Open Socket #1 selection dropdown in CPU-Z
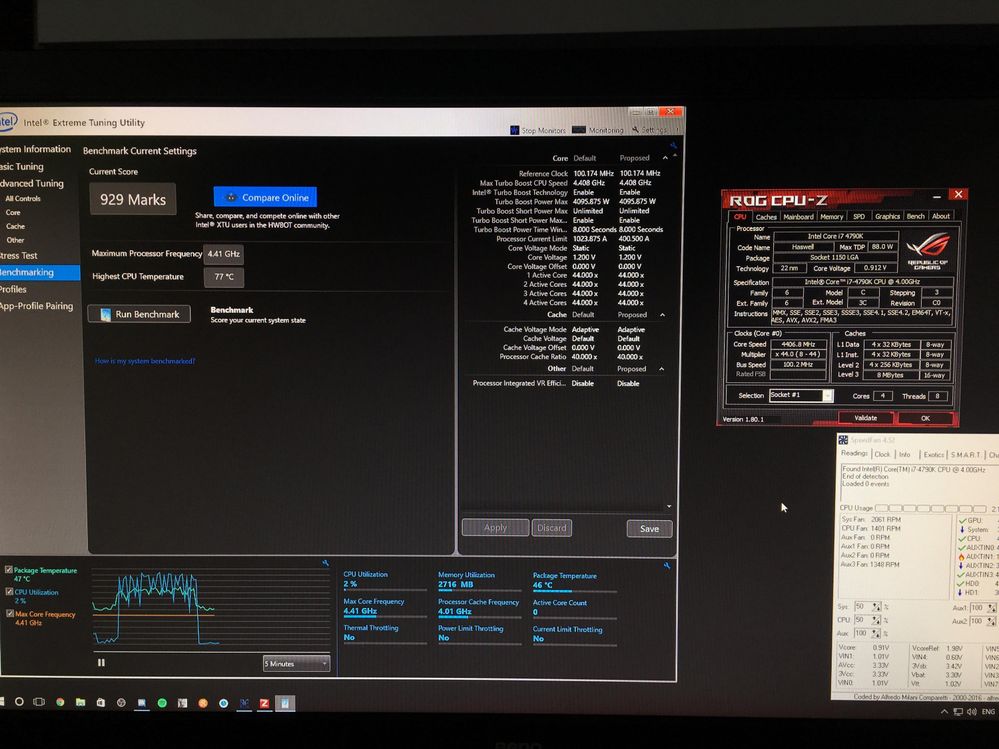This screenshot has width=999, height=749. point(827,396)
